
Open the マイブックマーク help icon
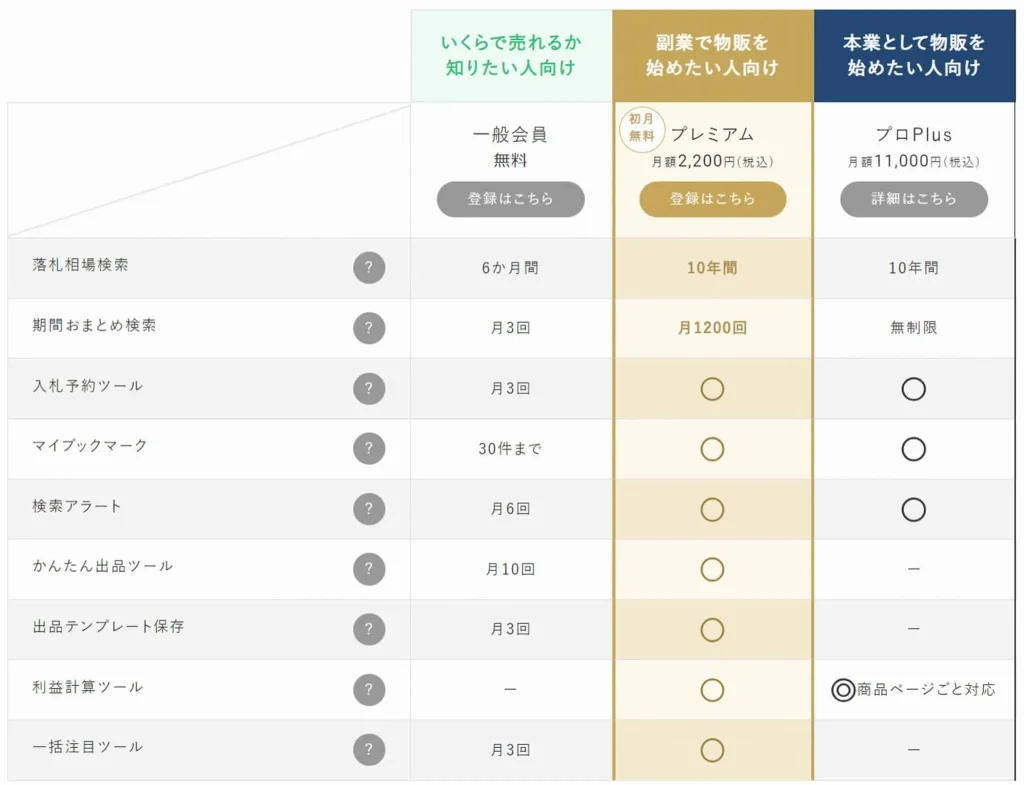tap(370, 449)
